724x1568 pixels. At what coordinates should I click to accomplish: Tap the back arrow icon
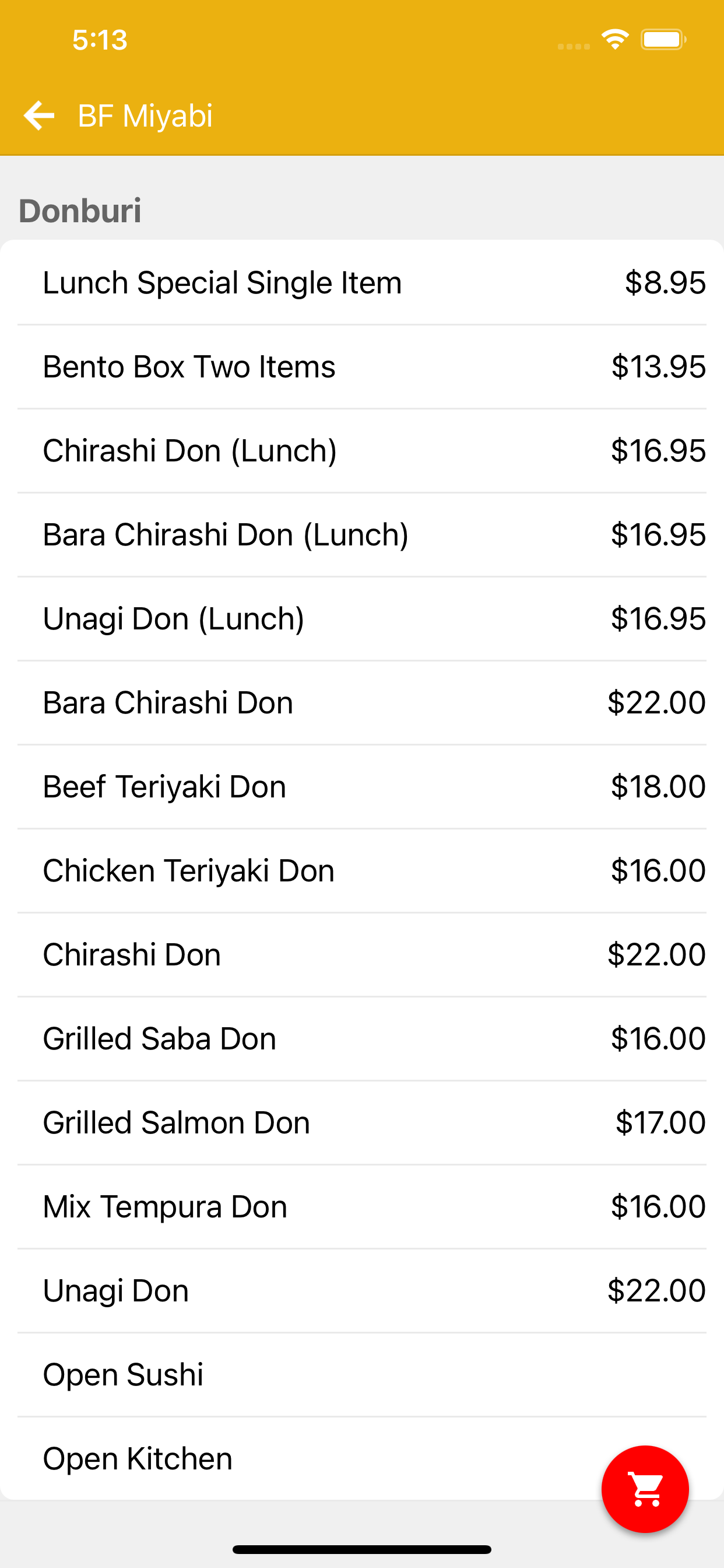tap(39, 116)
